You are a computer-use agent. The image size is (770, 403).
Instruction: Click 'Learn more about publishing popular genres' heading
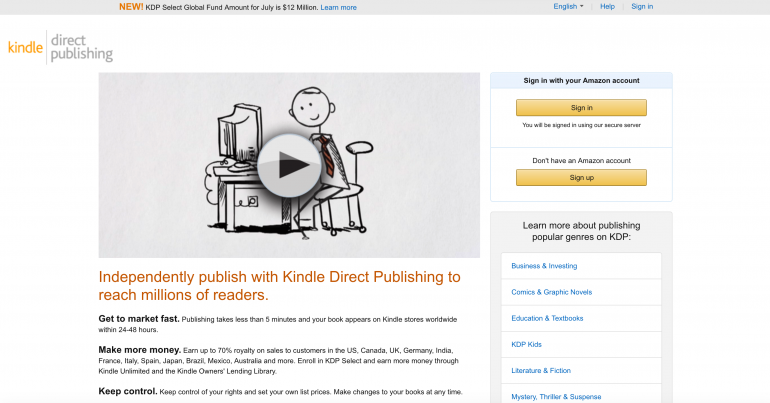581,231
